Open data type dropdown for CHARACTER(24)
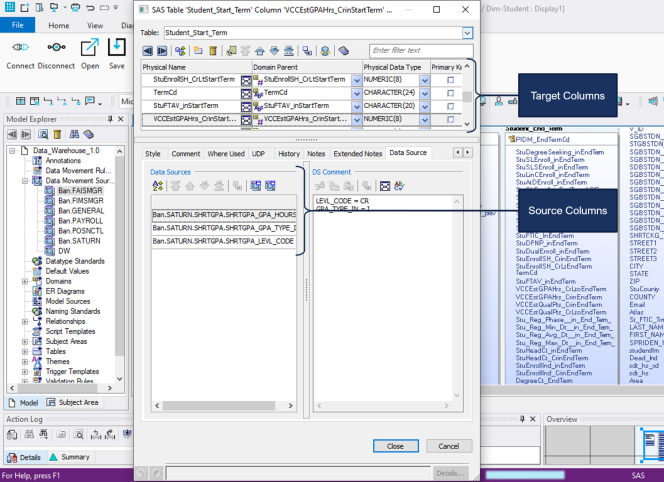The width and height of the screenshot is (664, 482). click(x=425, y=93)
